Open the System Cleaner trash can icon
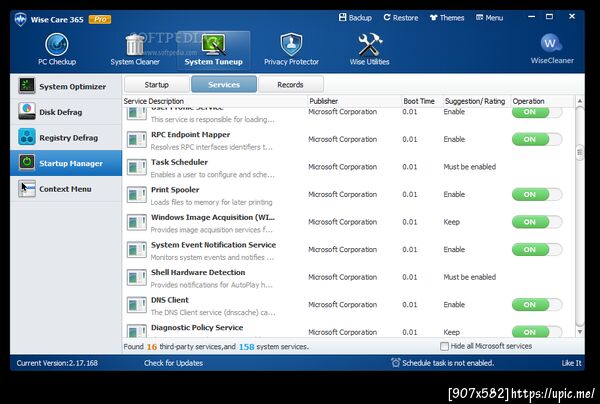The width and height of the screenshot is (600, 404). [135, 44]
